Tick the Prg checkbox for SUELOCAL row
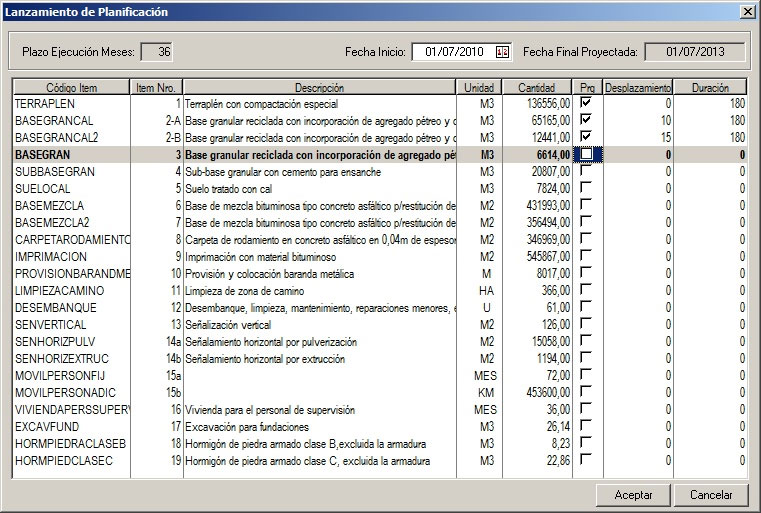The width and height of the screenshot is (761, 513). (586, 188)
